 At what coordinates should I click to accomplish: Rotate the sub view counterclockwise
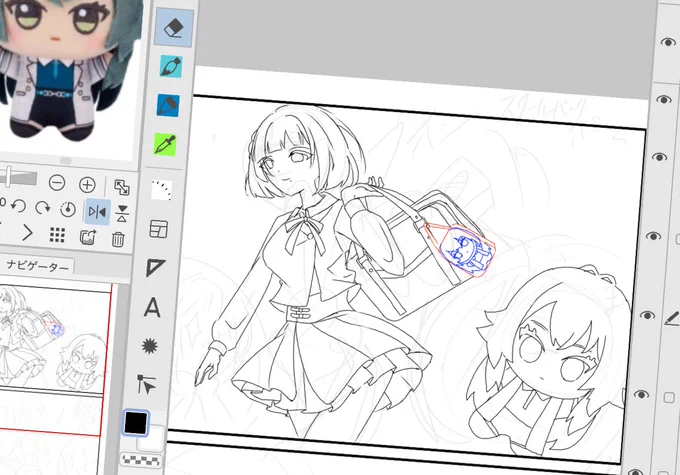pyautogui.click(x=18, y=206)
